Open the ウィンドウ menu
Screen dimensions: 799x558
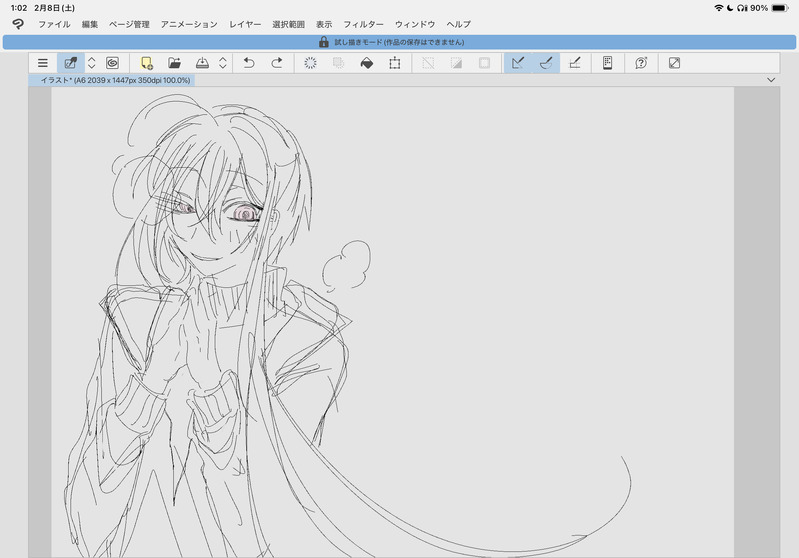click(x=415, y=24)
